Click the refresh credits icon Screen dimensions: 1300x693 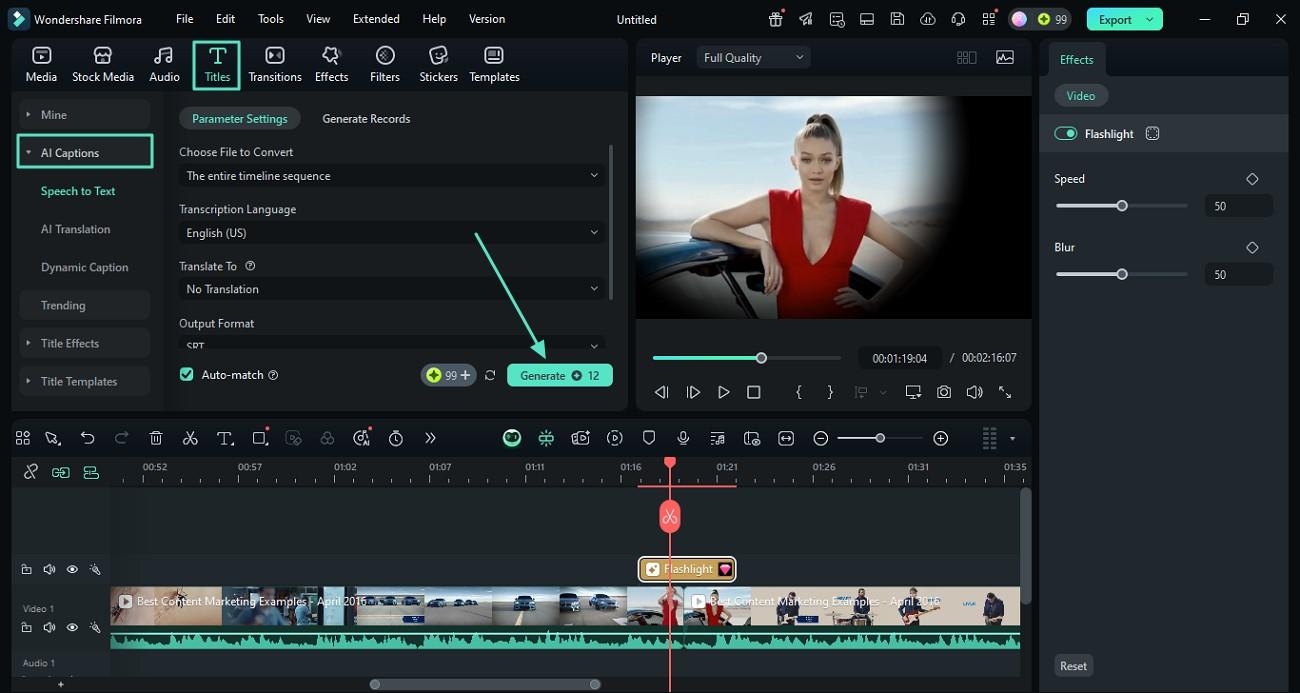[490, 376]
